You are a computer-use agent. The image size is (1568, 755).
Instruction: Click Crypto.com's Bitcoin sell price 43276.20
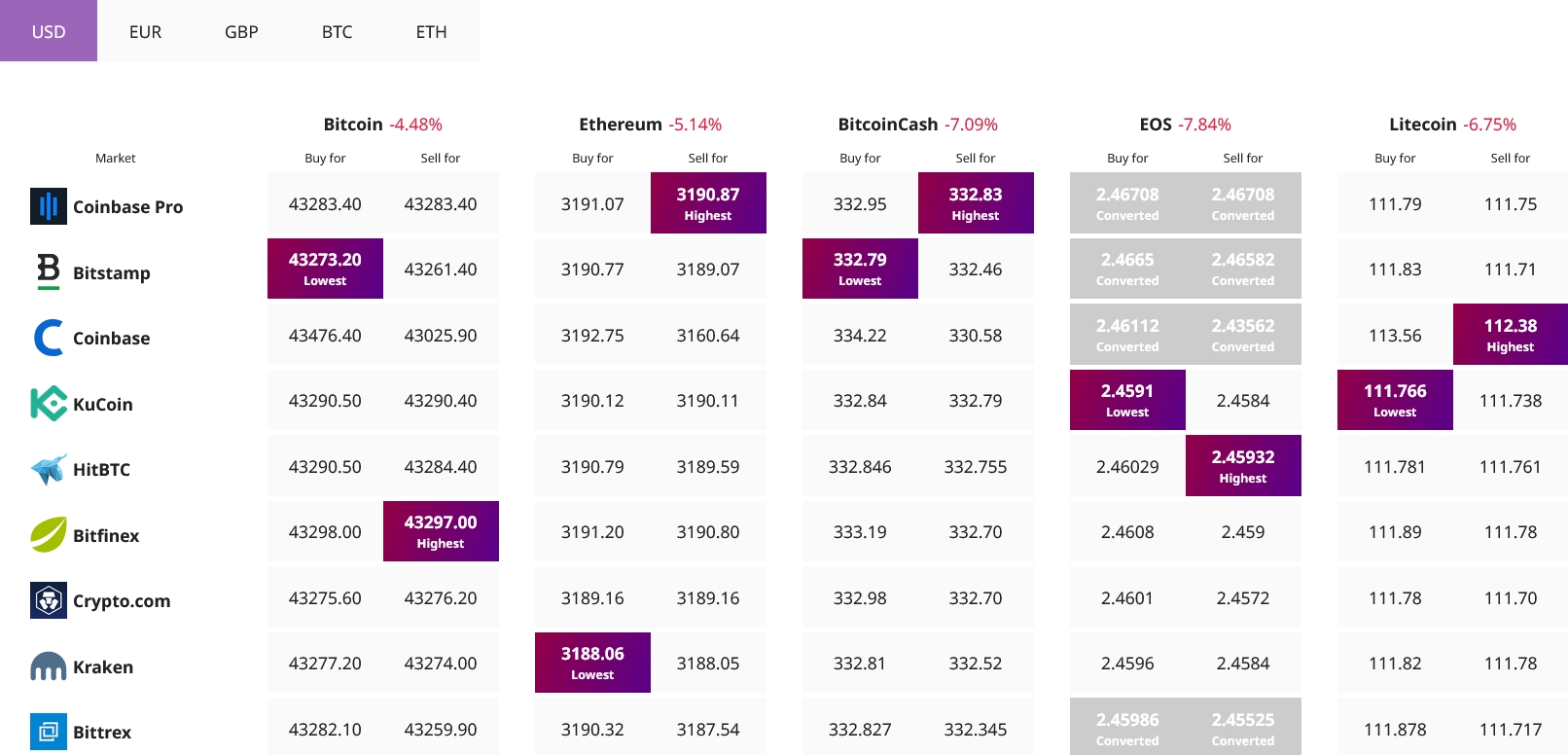click(441, 598)
